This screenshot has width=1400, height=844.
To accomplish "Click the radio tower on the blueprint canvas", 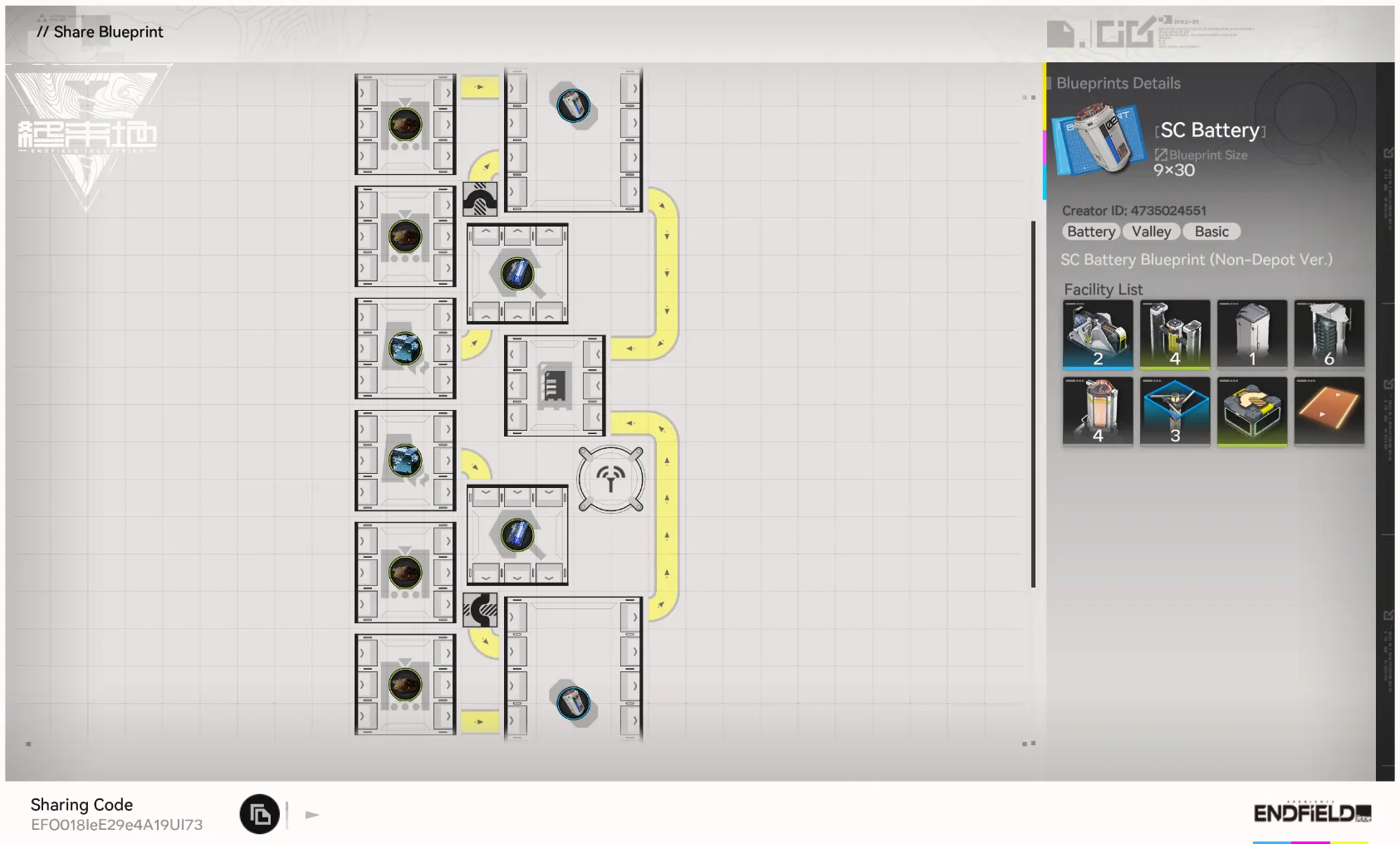I will 610,480.
